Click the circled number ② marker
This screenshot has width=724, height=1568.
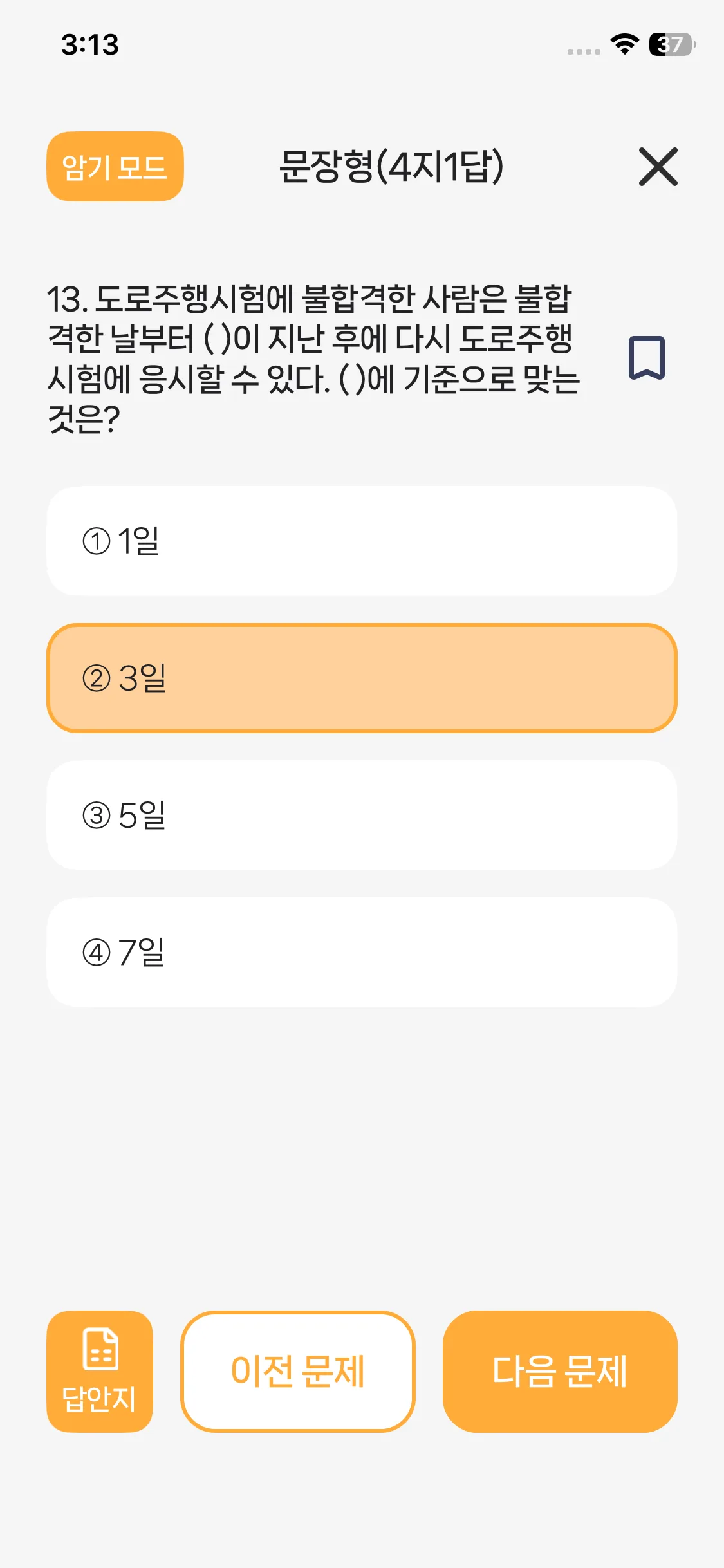point(97,678)
